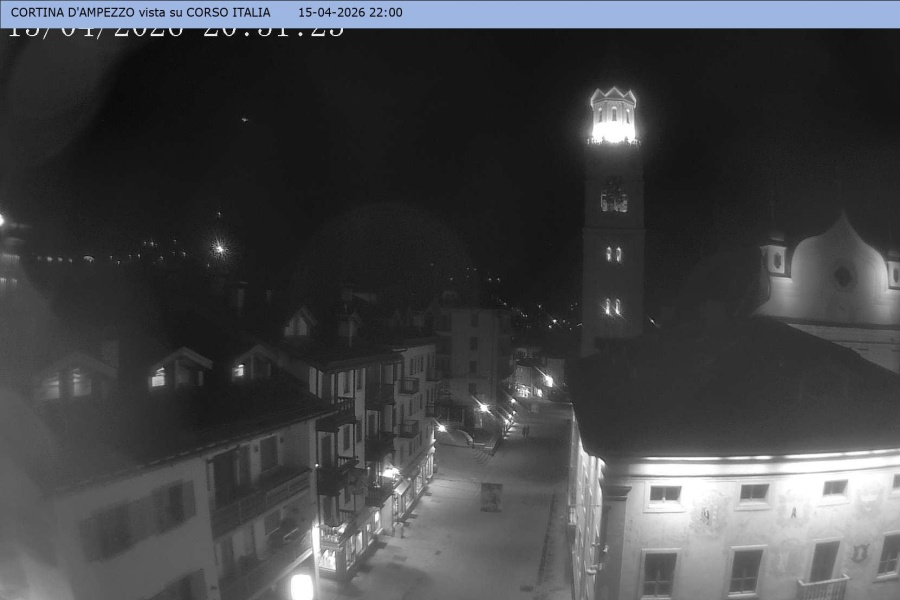Click the illuminated top of the bell tower
This screenshot has width=900, height=600.
tap(613, 117)
